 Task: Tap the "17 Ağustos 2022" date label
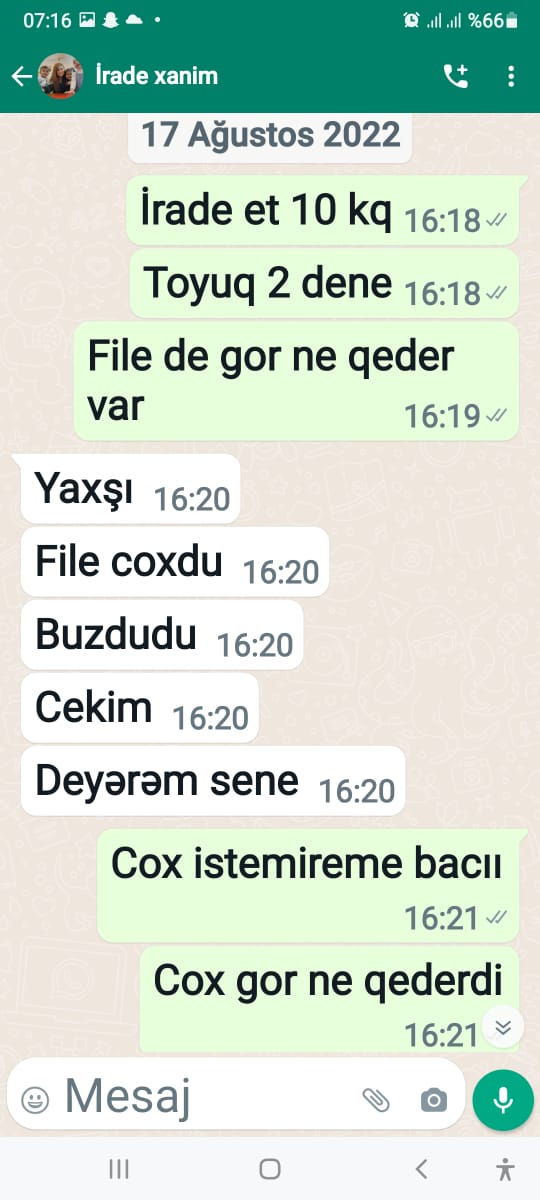(270, 136)
